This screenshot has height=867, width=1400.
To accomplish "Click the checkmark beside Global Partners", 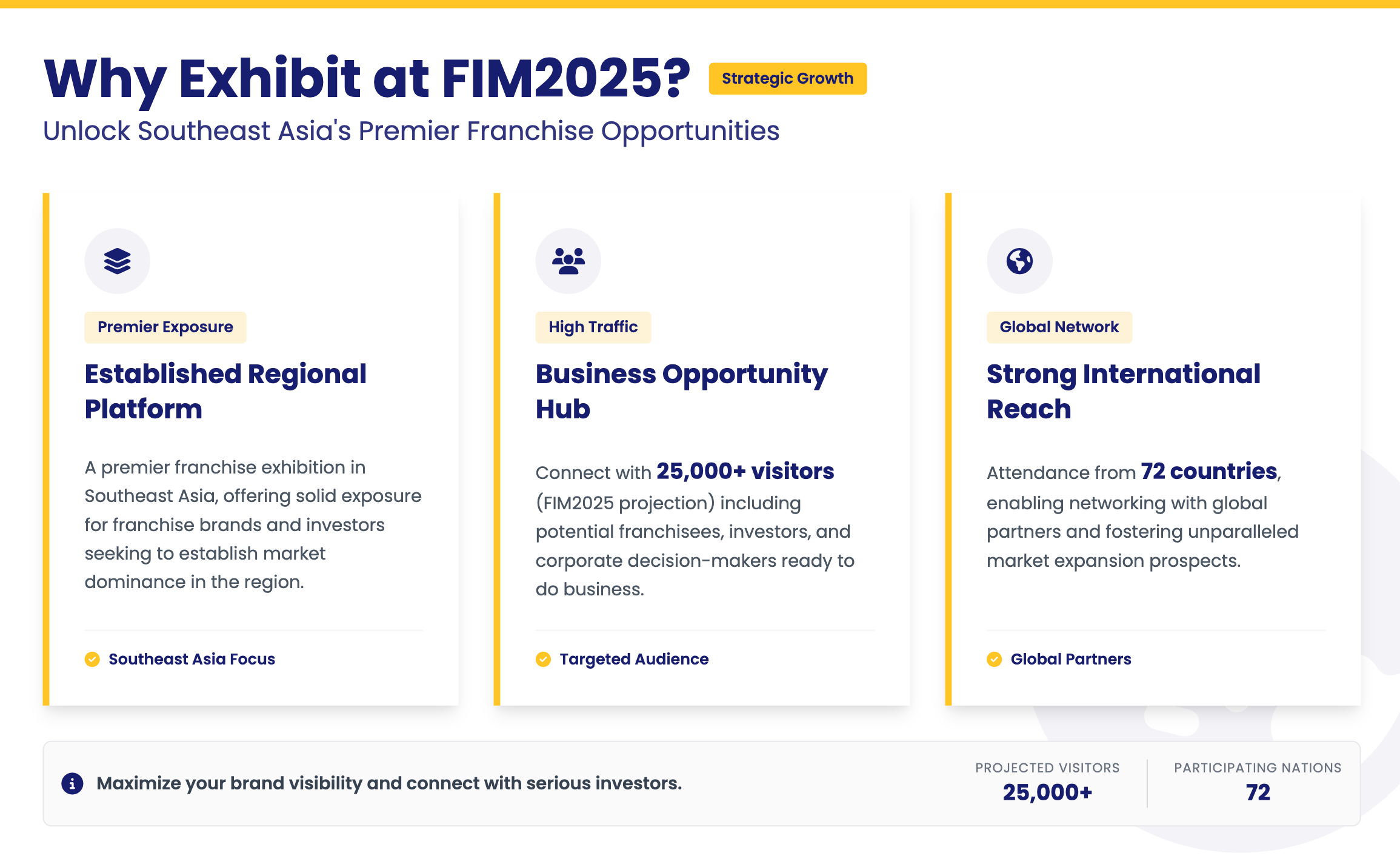I will pyautogui.click(x=994, y=659).
